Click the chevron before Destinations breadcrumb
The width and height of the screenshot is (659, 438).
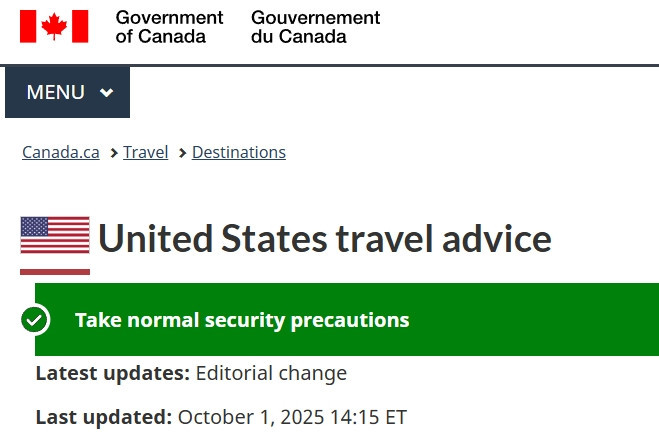click(x=183, y=153)
